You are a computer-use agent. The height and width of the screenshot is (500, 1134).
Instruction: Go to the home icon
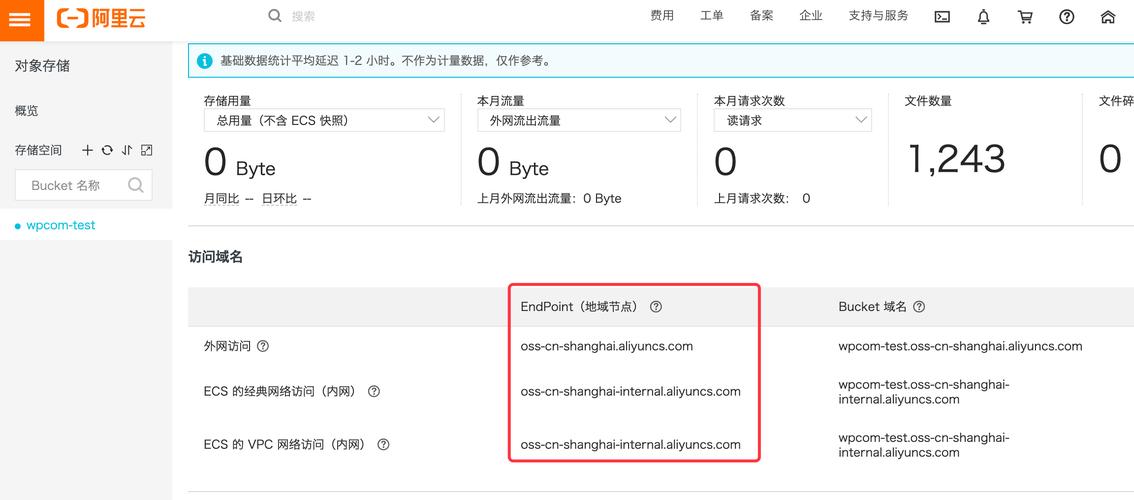[x=1108, y=17]
